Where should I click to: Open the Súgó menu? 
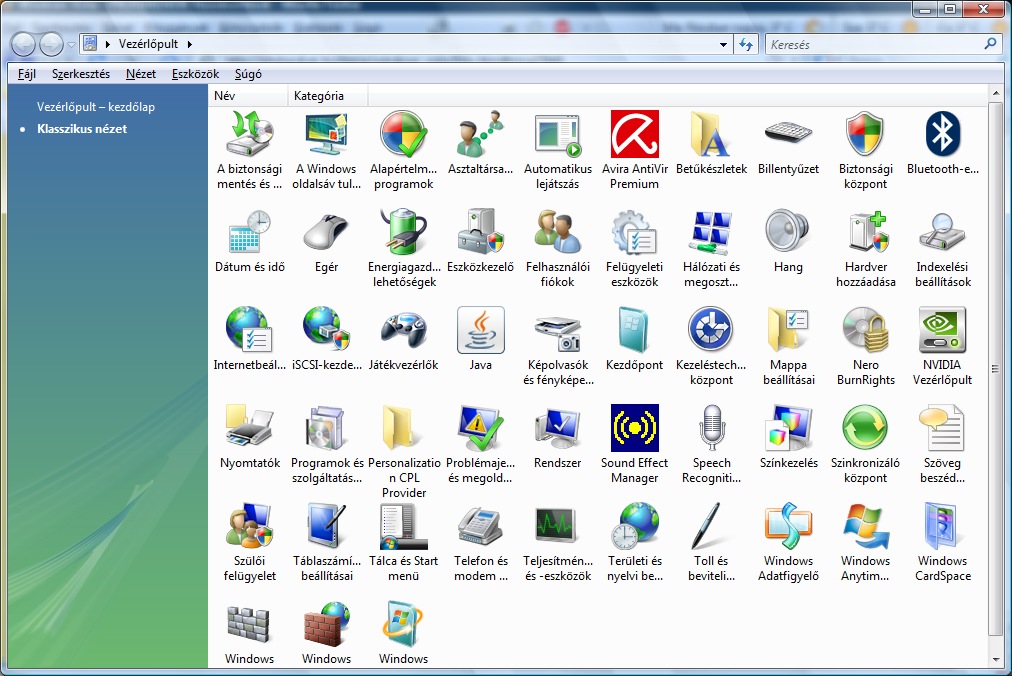248,74
